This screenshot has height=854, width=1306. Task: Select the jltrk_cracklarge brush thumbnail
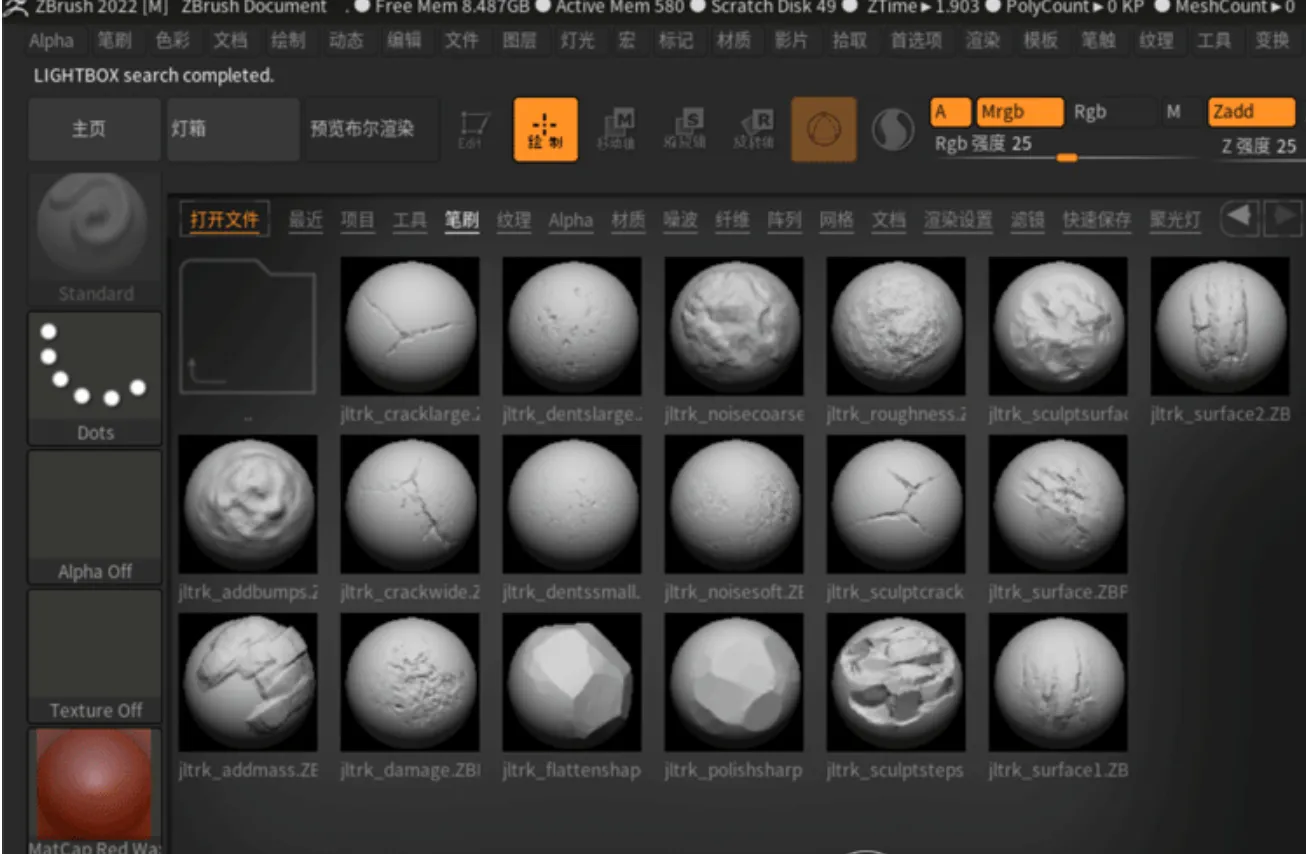(x=410, y=326)
